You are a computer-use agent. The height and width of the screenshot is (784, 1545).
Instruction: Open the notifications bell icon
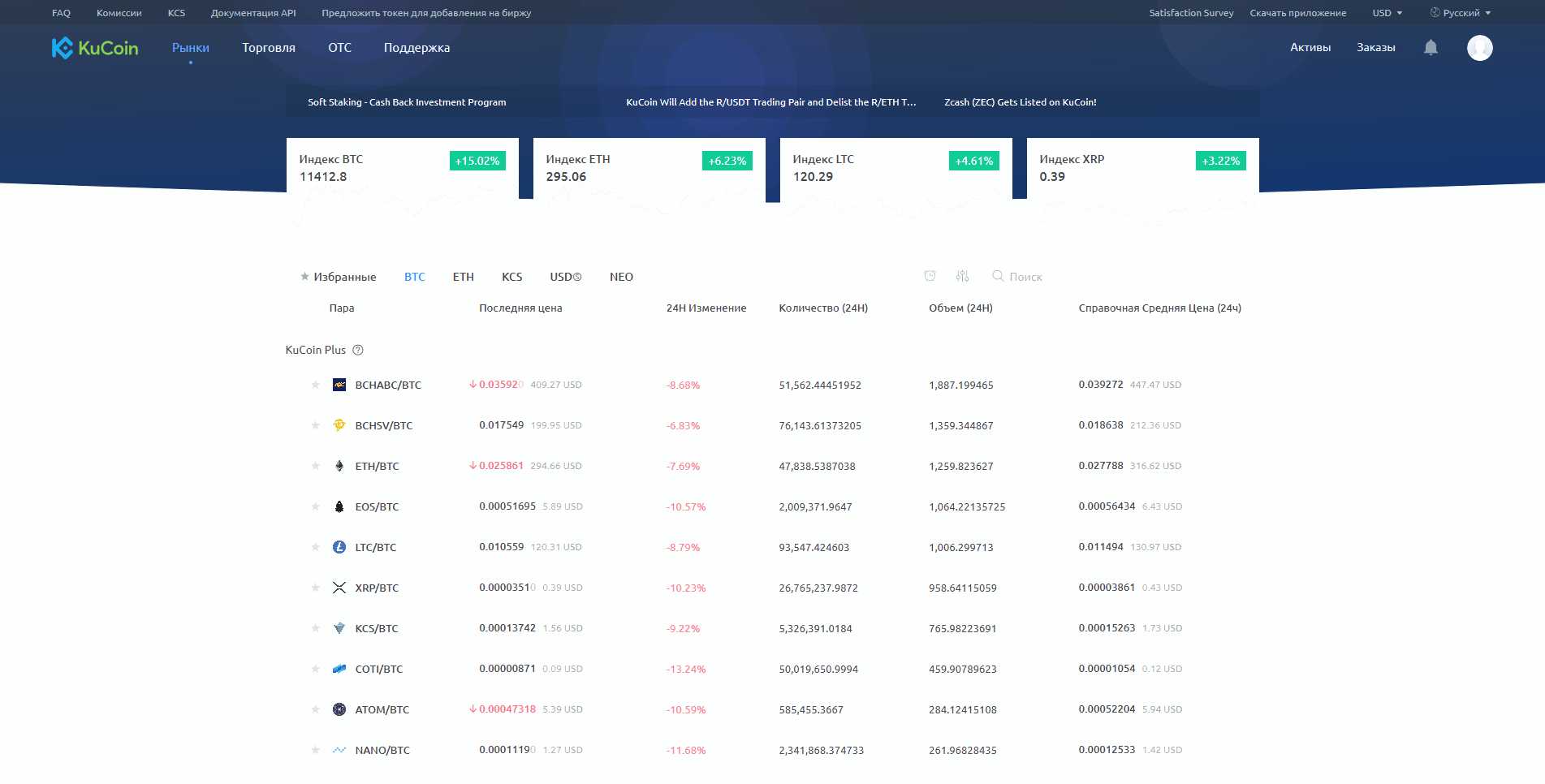tap(1431, 48)
